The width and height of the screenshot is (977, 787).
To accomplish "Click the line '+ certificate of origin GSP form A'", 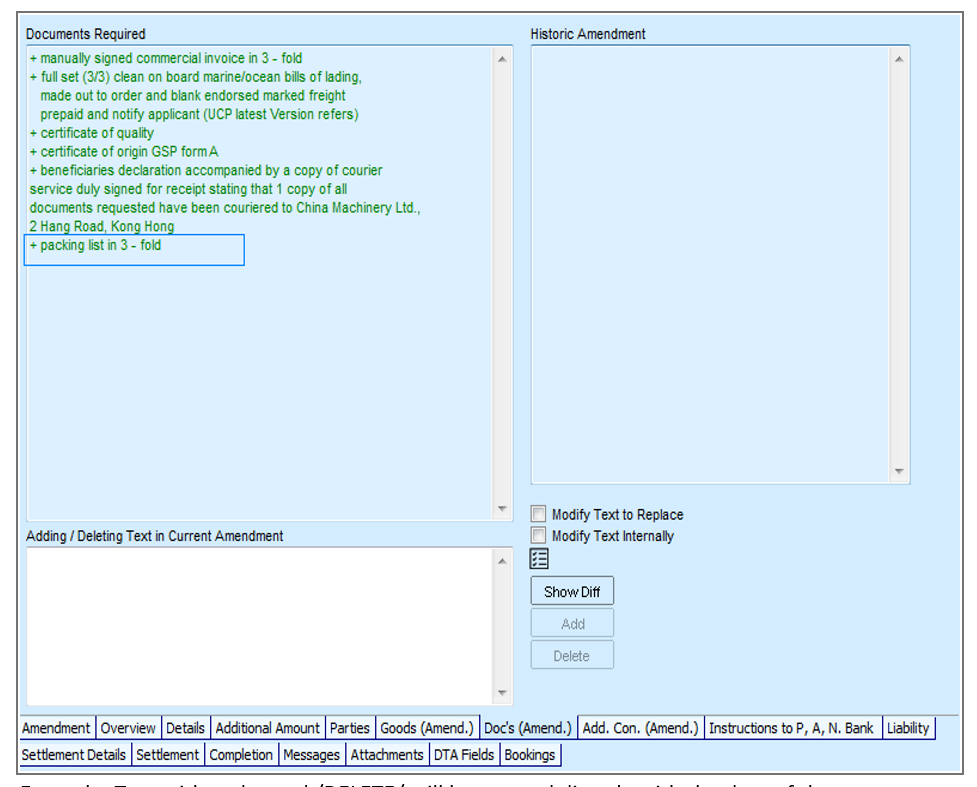I will click(124, 151).
